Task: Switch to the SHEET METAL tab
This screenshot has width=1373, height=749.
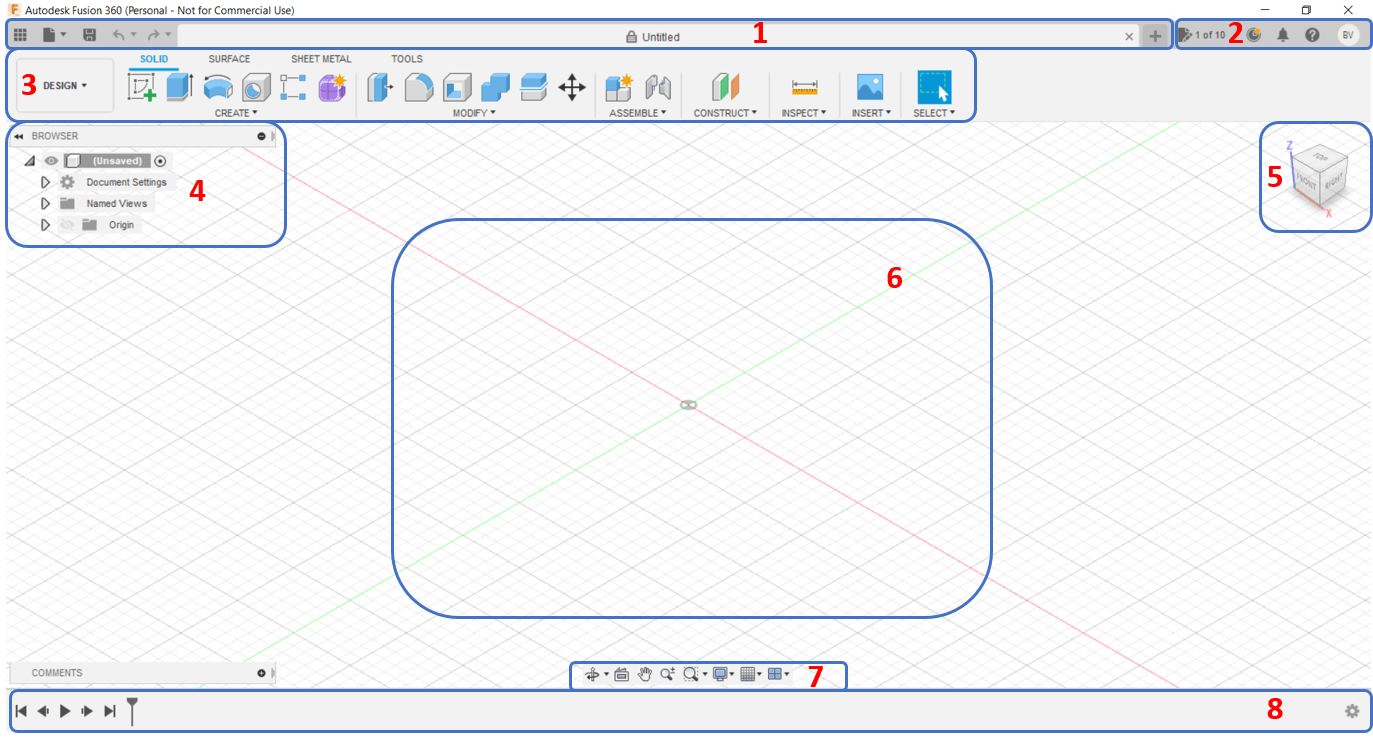Action: (x=321, y=59)
